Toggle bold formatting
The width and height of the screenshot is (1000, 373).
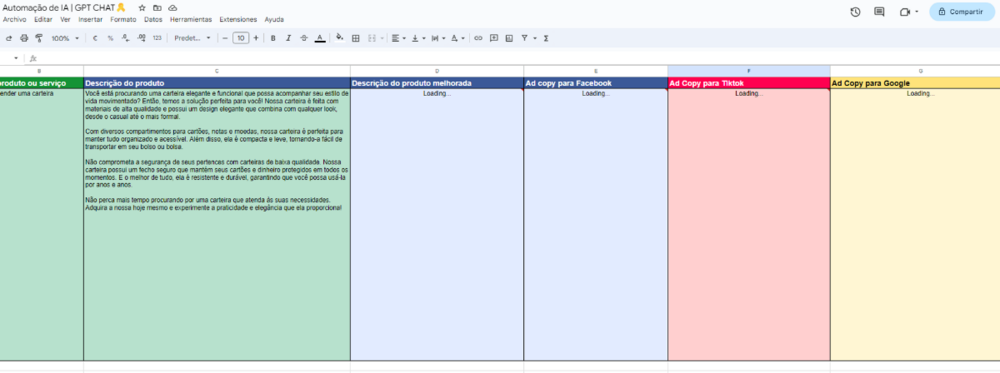(x=273, y=38)
